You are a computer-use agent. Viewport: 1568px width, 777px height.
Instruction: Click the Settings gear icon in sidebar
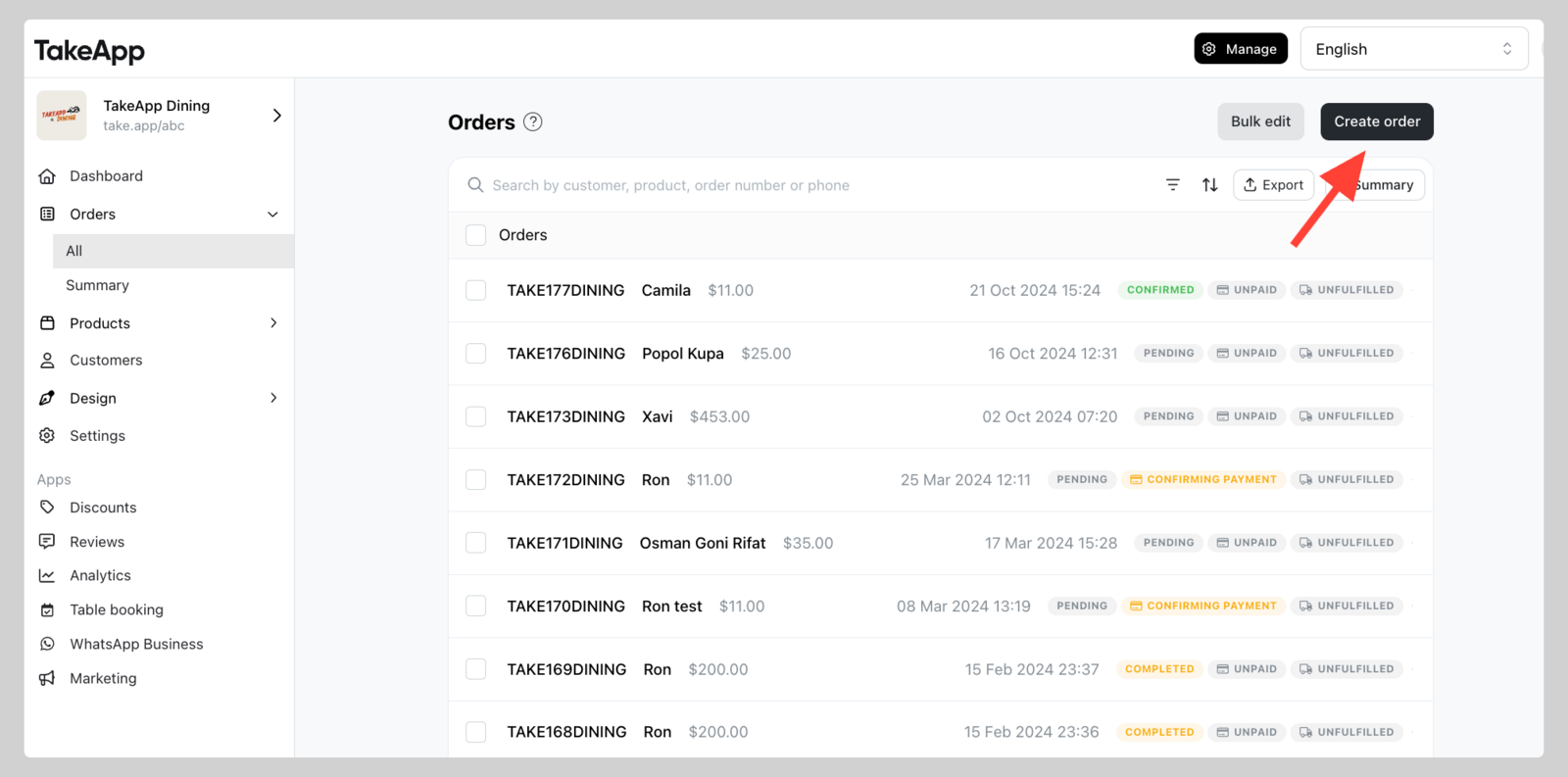47,435
